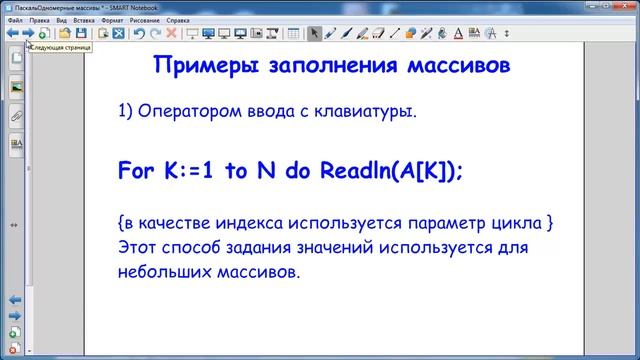Image resolution: width=640 pixels, height=360 pixels.
Task: Select the Eraser tool
Action: 378,33
